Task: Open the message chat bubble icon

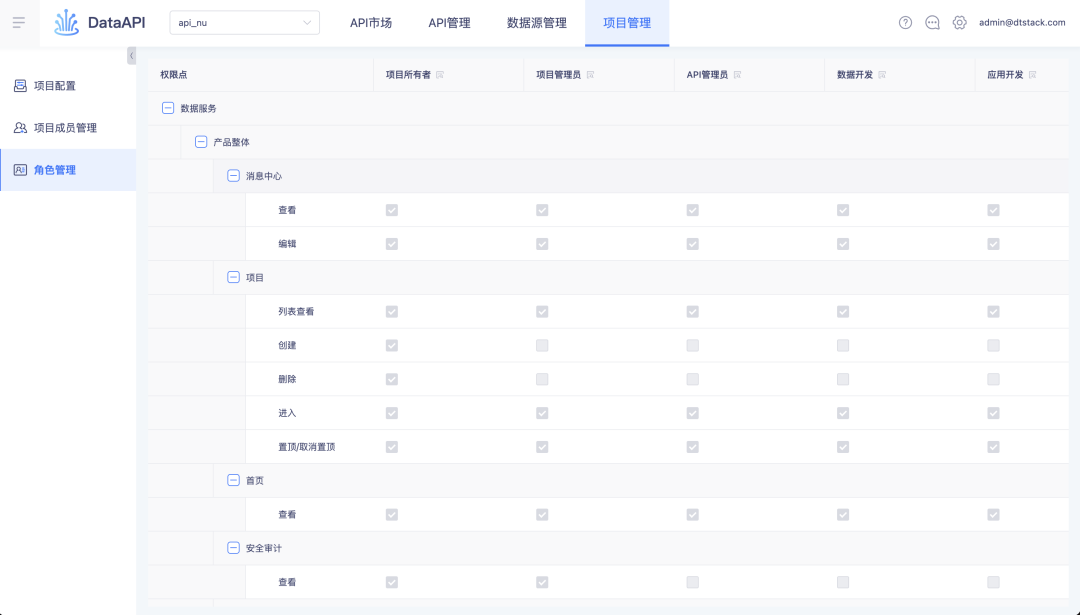Action: [x=932, y=22]
